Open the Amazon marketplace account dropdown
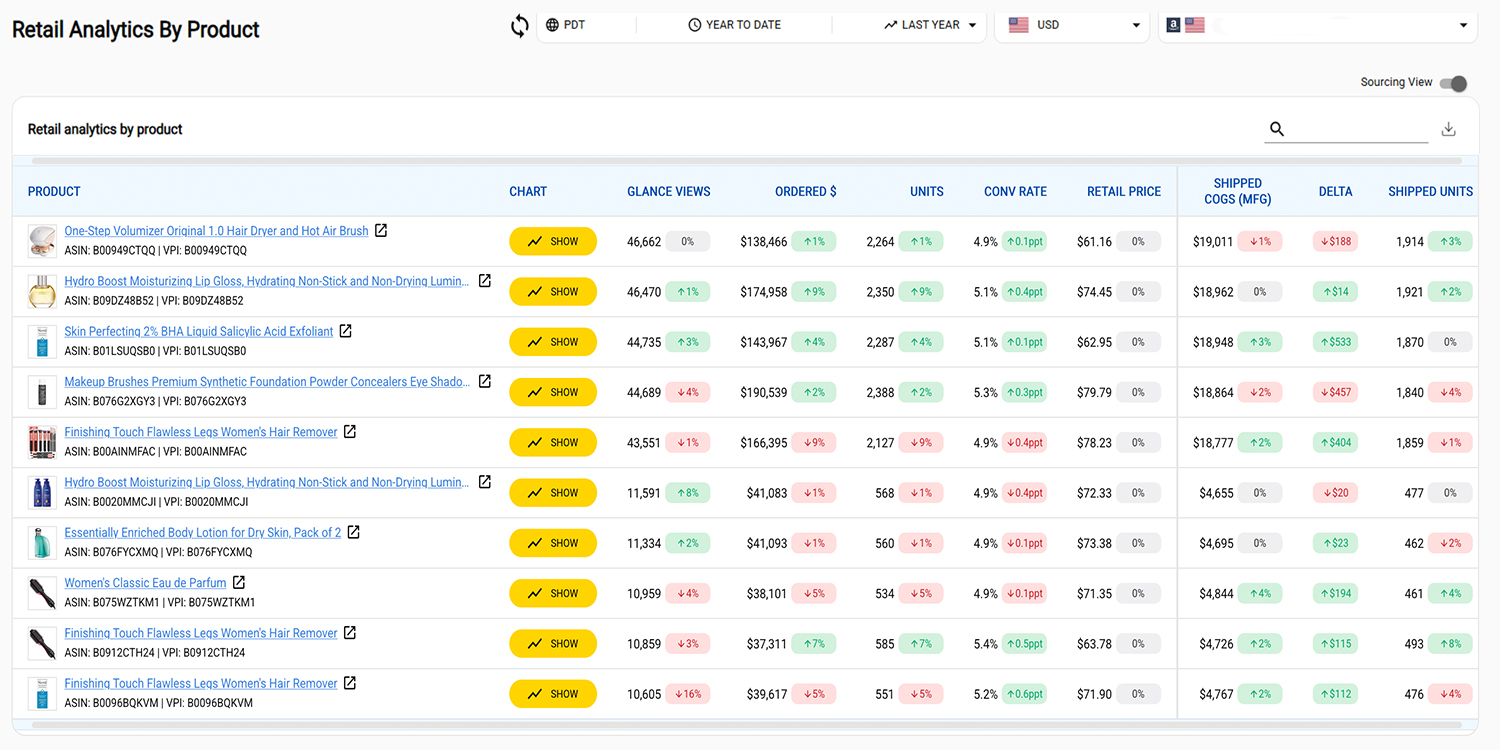 pos(1316,25)
